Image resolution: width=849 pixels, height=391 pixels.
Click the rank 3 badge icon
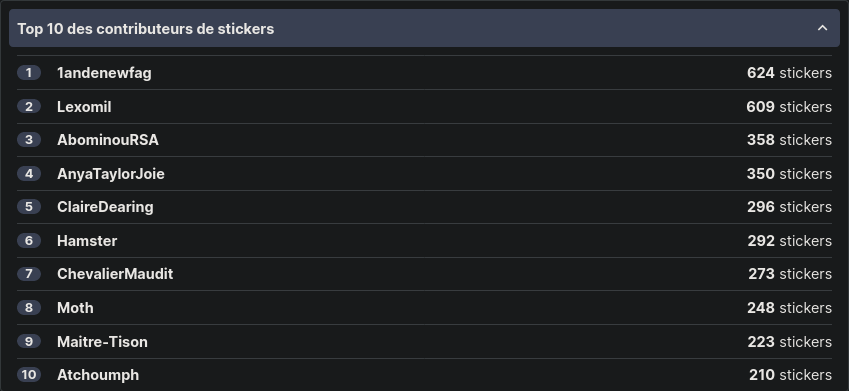(x=29, y=140)
